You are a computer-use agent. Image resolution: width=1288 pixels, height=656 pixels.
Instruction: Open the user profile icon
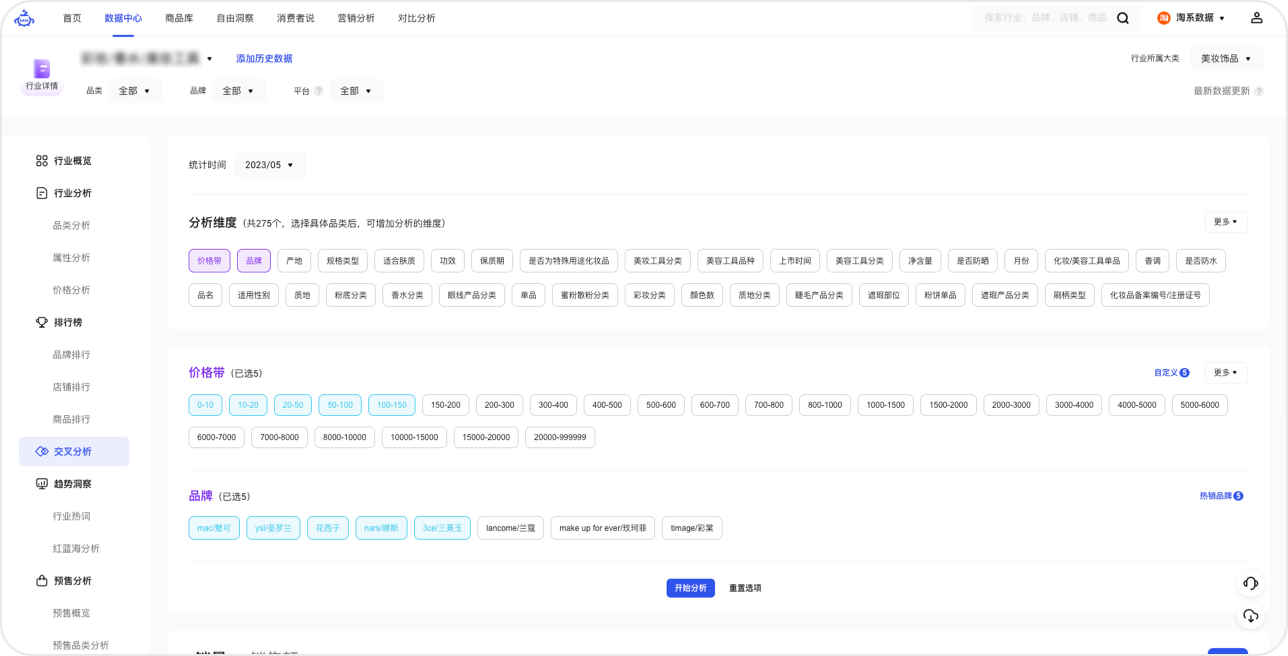point(1257,18)
